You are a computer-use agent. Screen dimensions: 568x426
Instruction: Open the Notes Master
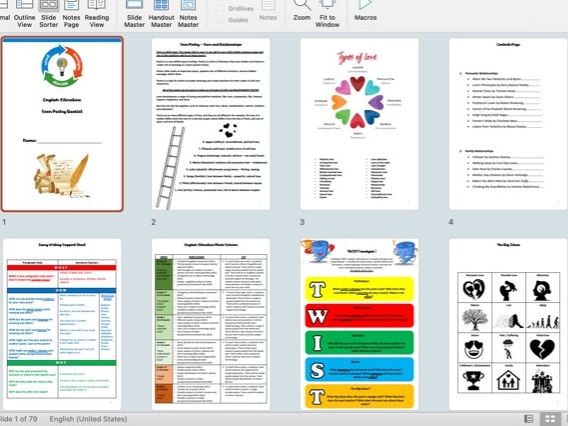point(188,14)
